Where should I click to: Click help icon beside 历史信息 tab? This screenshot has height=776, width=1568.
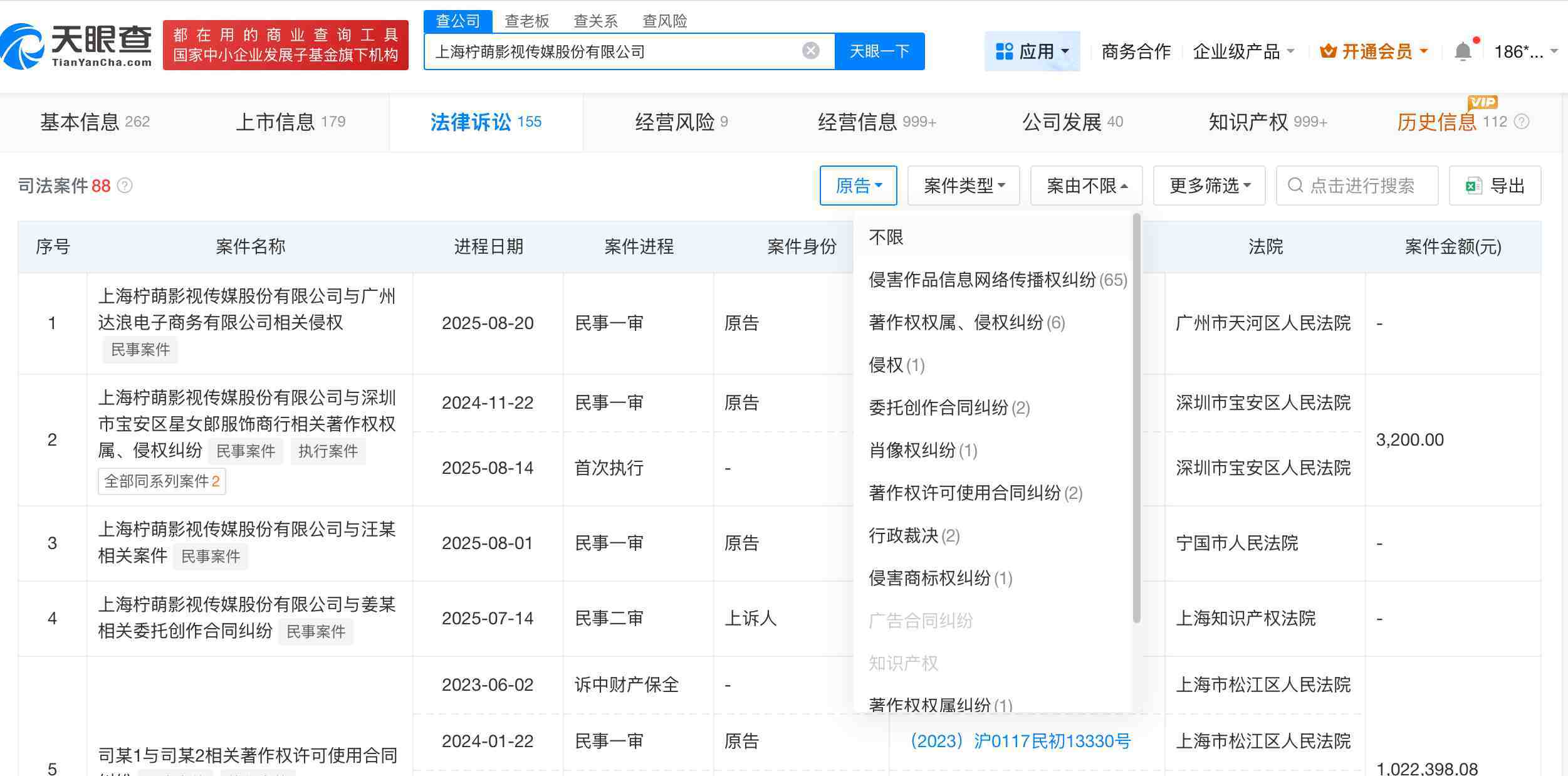point(1522,122)
